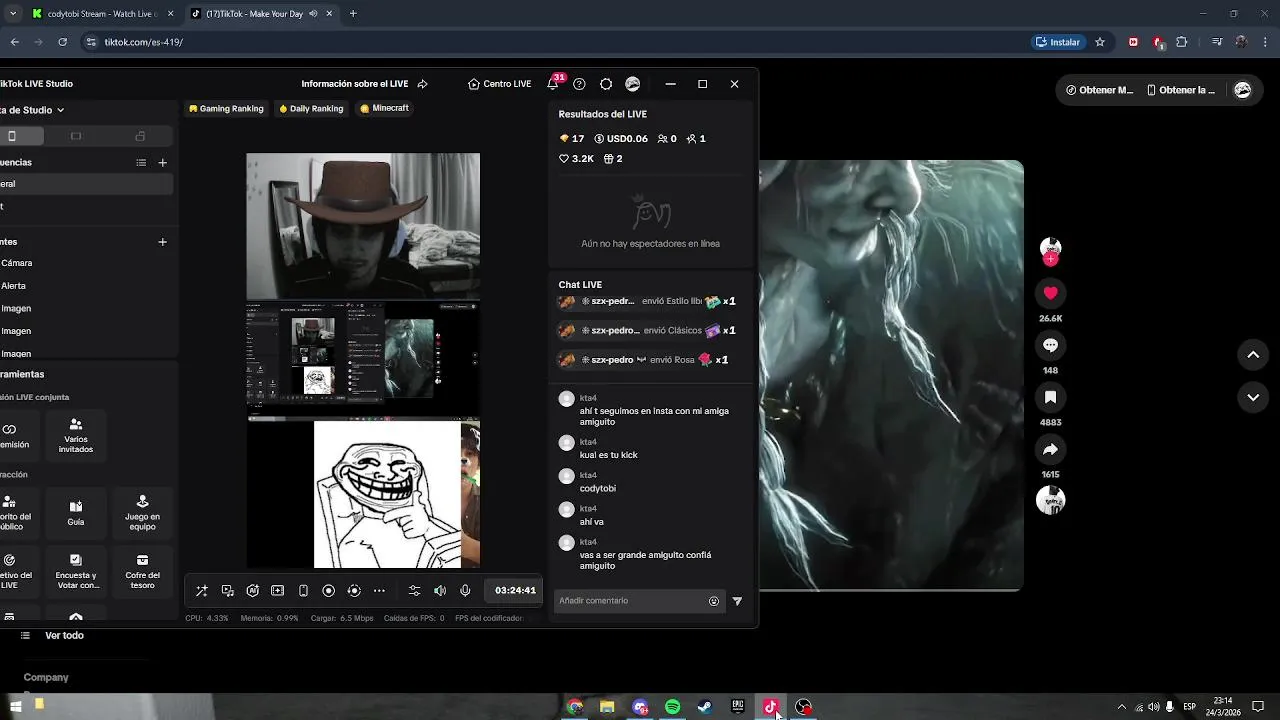
Task: Select the Gaming Ranking tag
Action: 226,108
